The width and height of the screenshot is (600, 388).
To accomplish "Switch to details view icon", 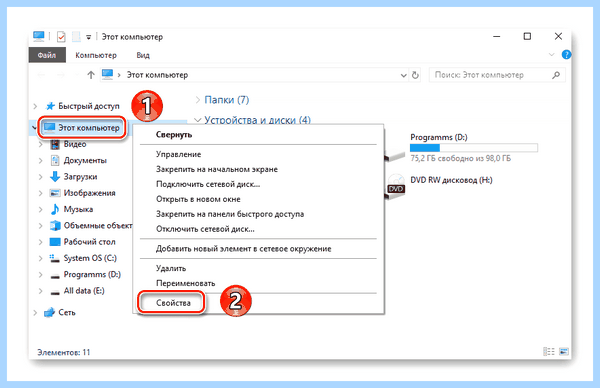I will click(x=549, y=351).
